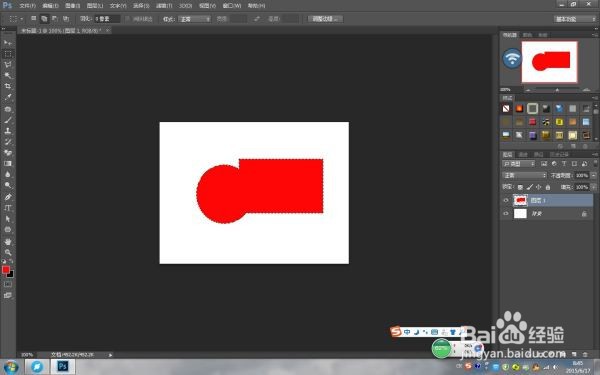Screen dimensions: 600x375
Task: Open the 文件 (File) menu
Action: [28, 6]
